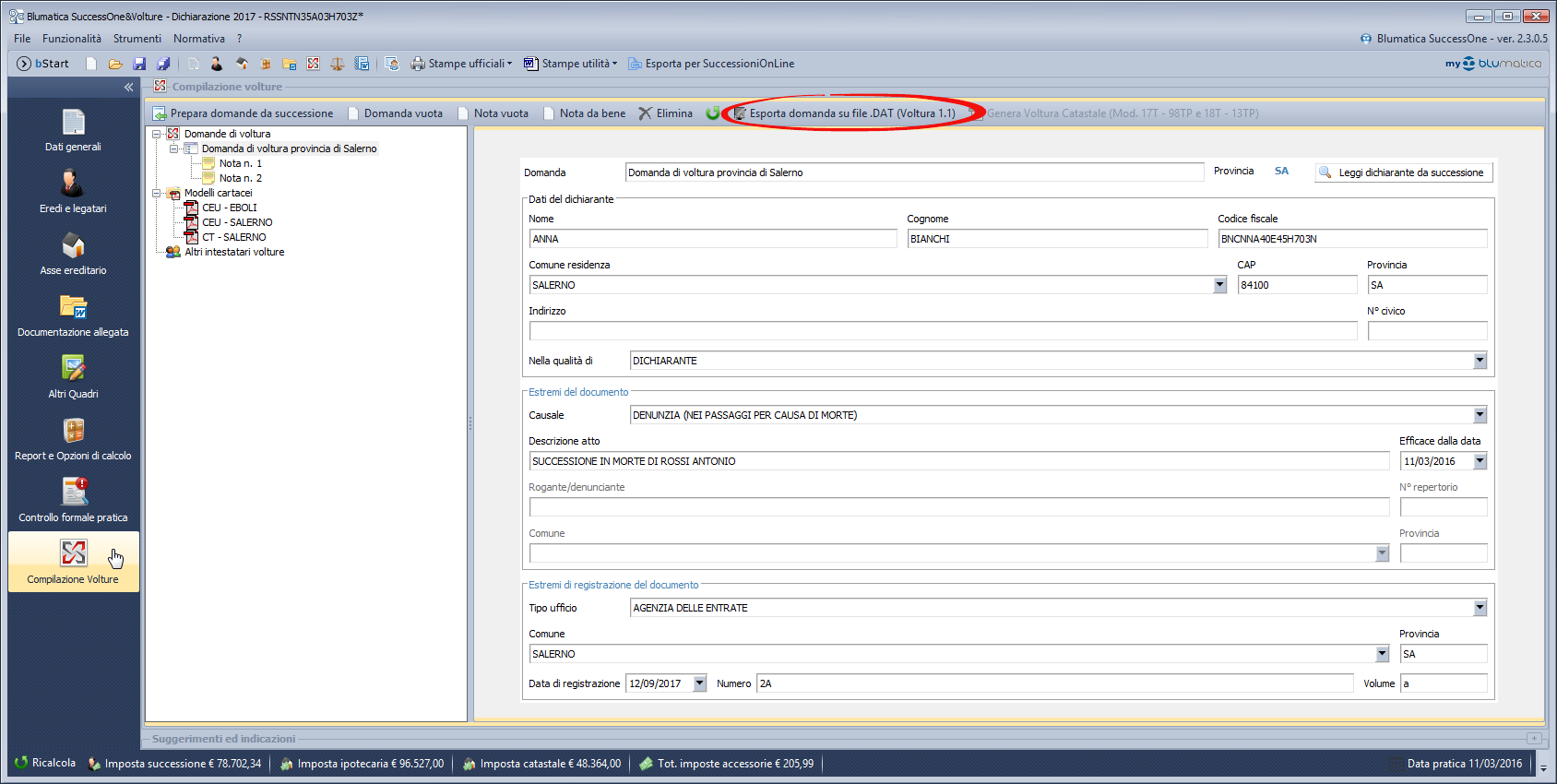Create new file from toolbar

point(91,64)
